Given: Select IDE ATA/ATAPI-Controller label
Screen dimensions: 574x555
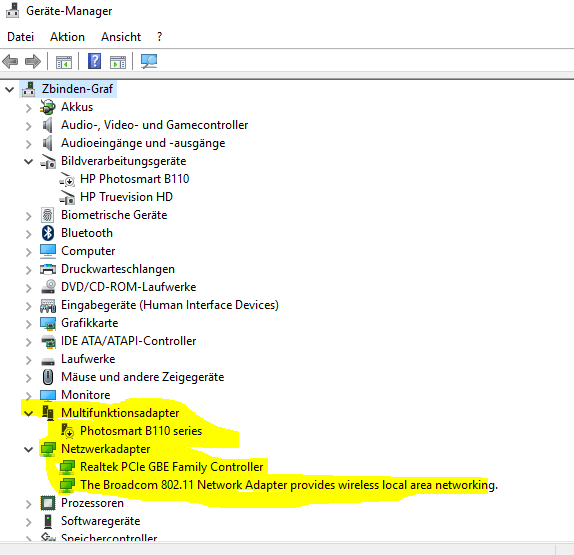Looking at the screenshot, I should [128, 341].
